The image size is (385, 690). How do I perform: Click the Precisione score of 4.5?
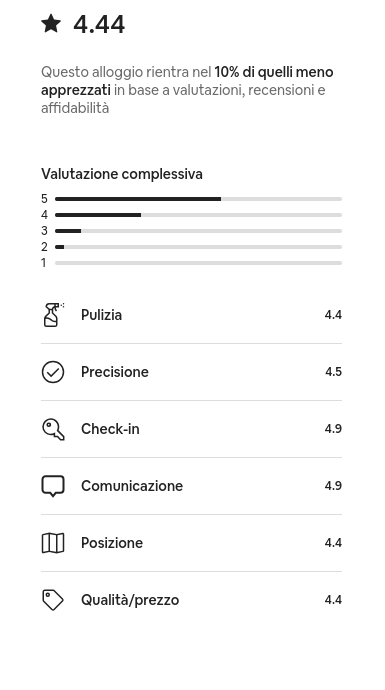coord(333,372)
